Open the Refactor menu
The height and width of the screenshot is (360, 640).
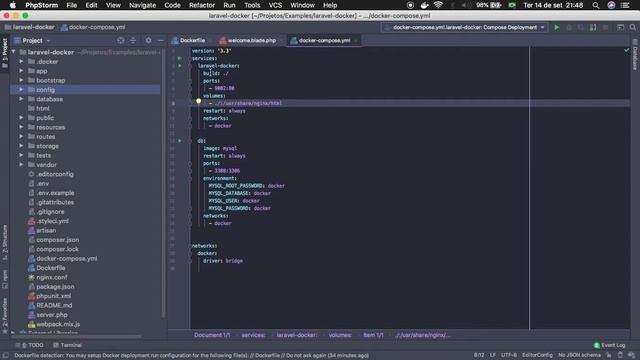click(x=202, y=5)
